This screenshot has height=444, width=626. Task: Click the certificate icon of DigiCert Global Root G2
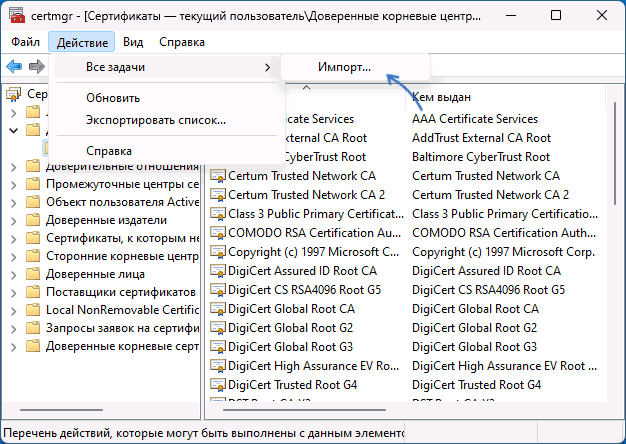coord(218,328)
